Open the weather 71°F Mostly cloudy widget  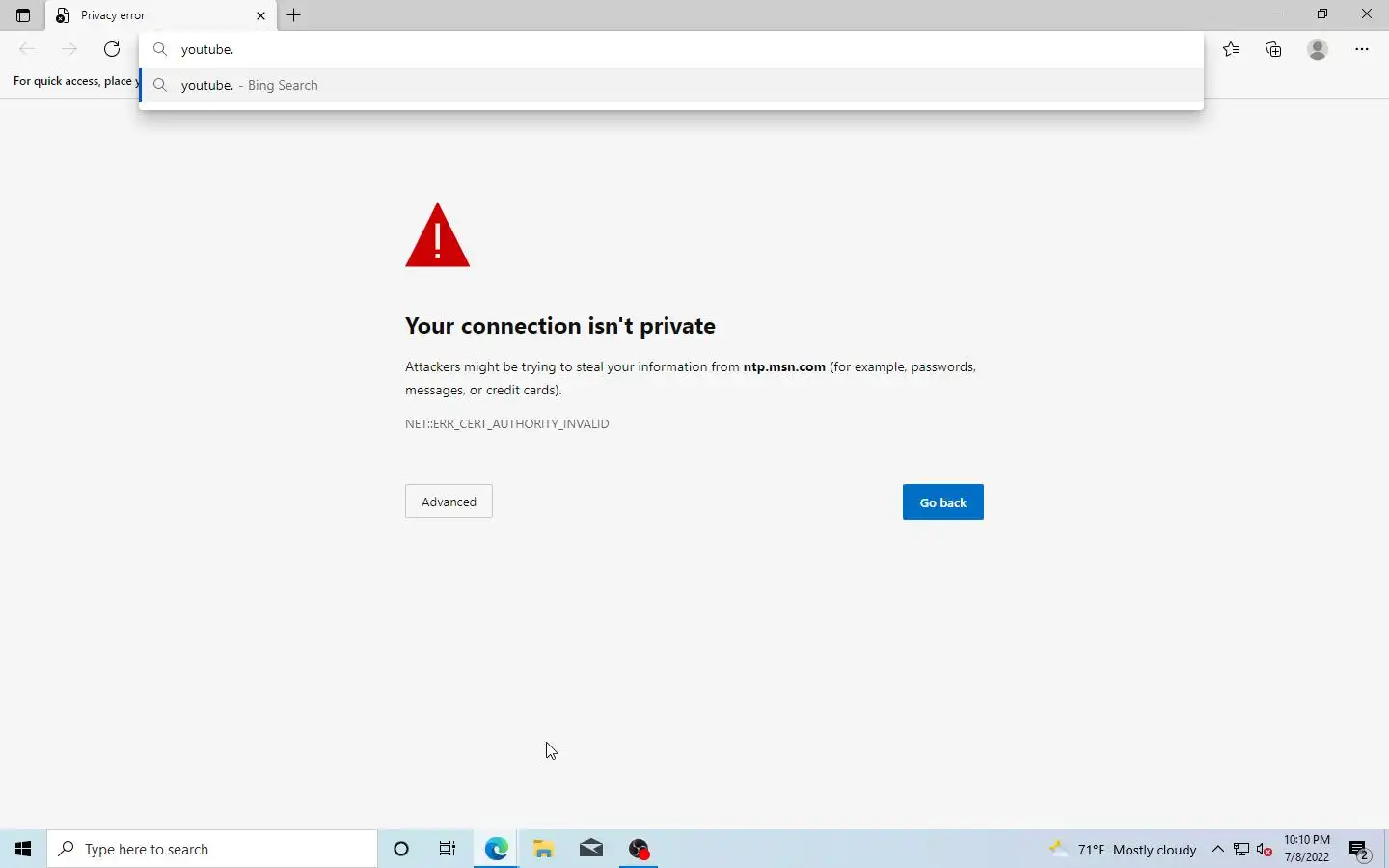pyautogui.click(x=1124, y=850)
